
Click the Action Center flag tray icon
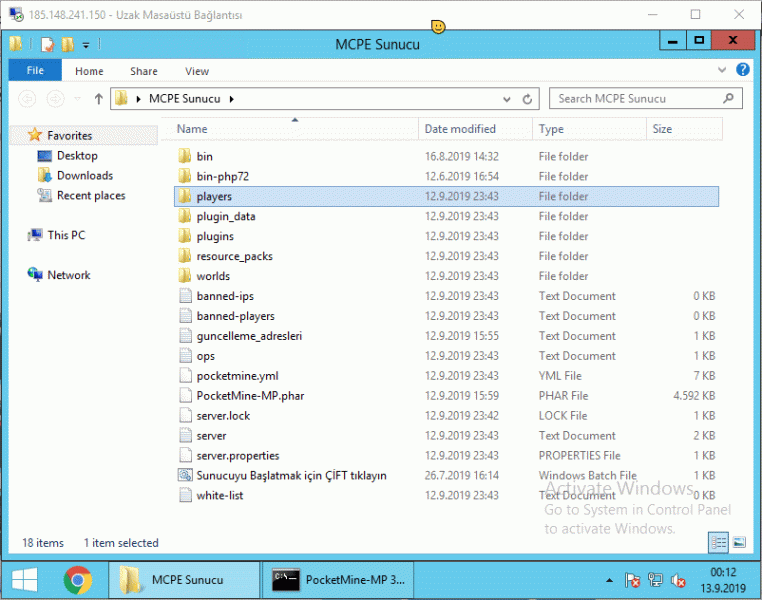click(x=632, y=580)
